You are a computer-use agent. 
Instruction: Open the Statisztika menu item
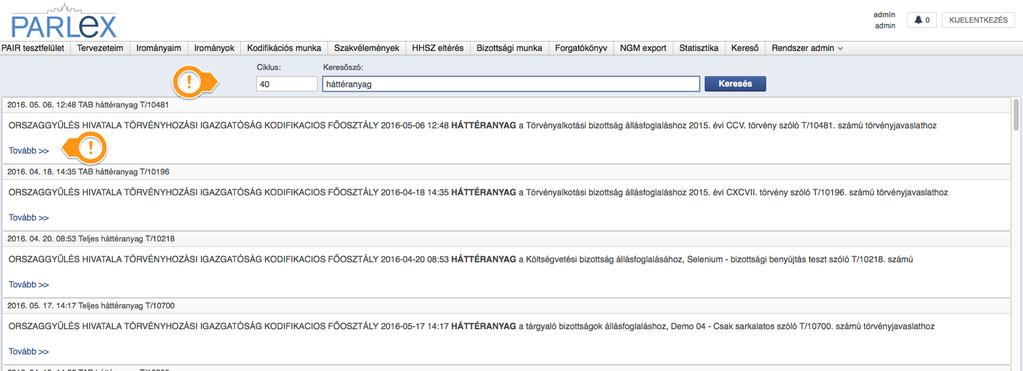click(x=699, y=48)
